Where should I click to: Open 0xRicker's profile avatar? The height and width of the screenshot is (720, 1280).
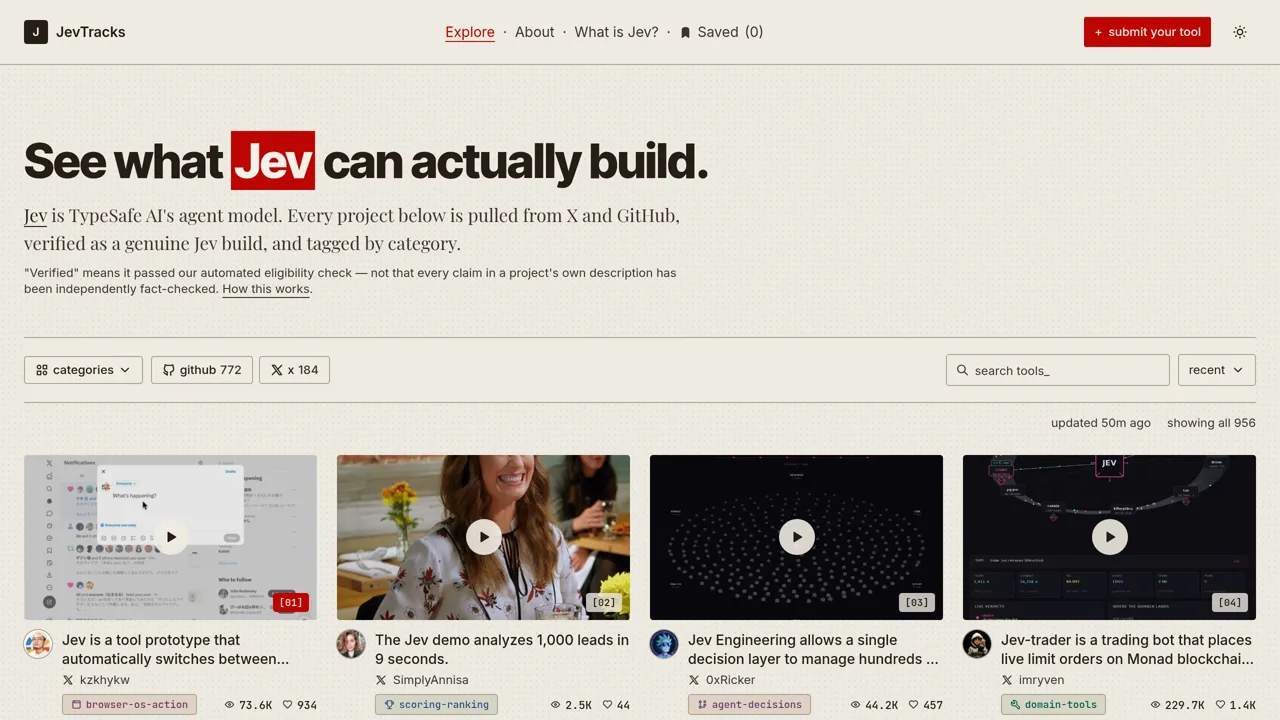(x=664, y=644)
